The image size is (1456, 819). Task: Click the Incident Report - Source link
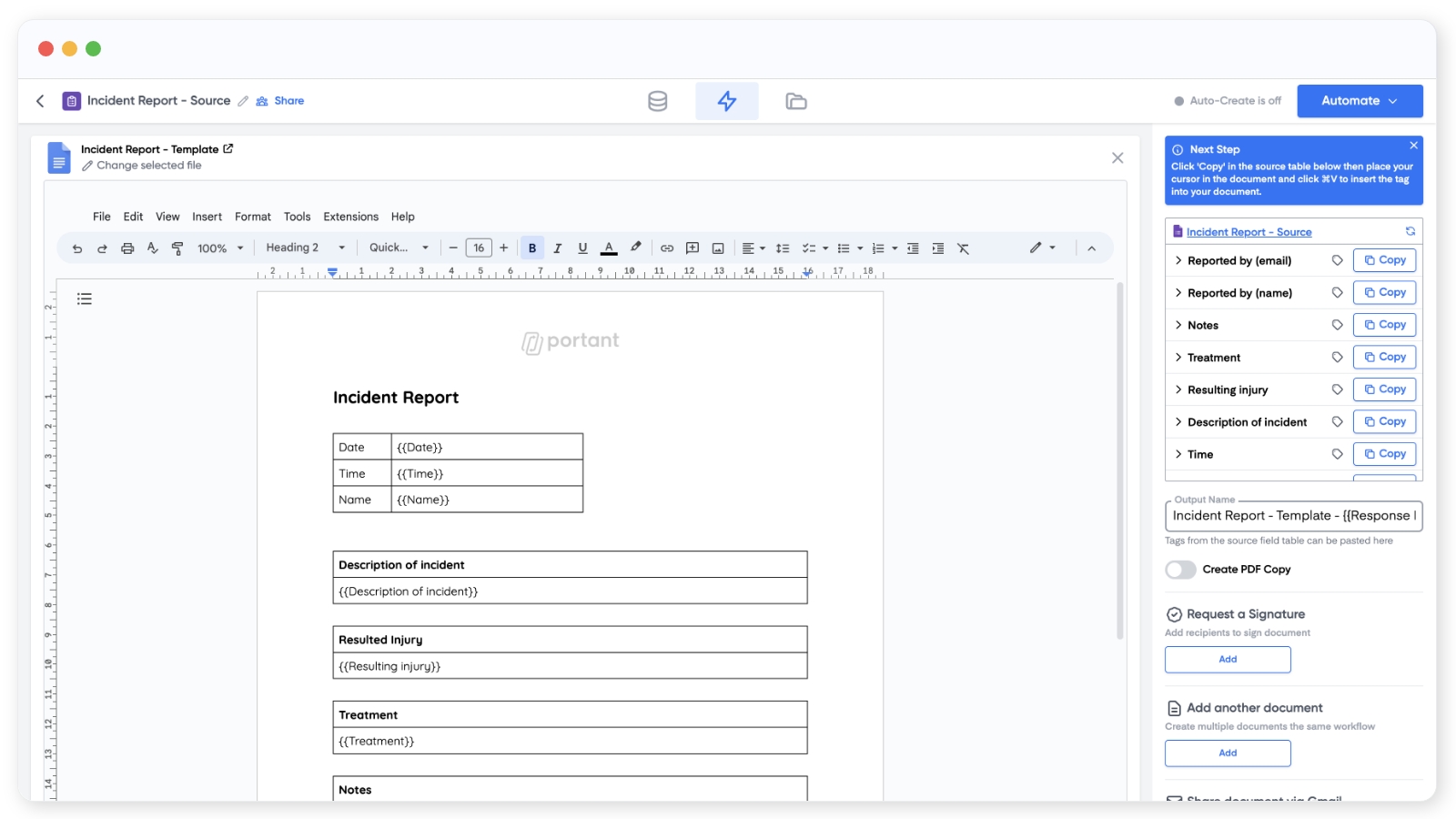point(1249,232)
